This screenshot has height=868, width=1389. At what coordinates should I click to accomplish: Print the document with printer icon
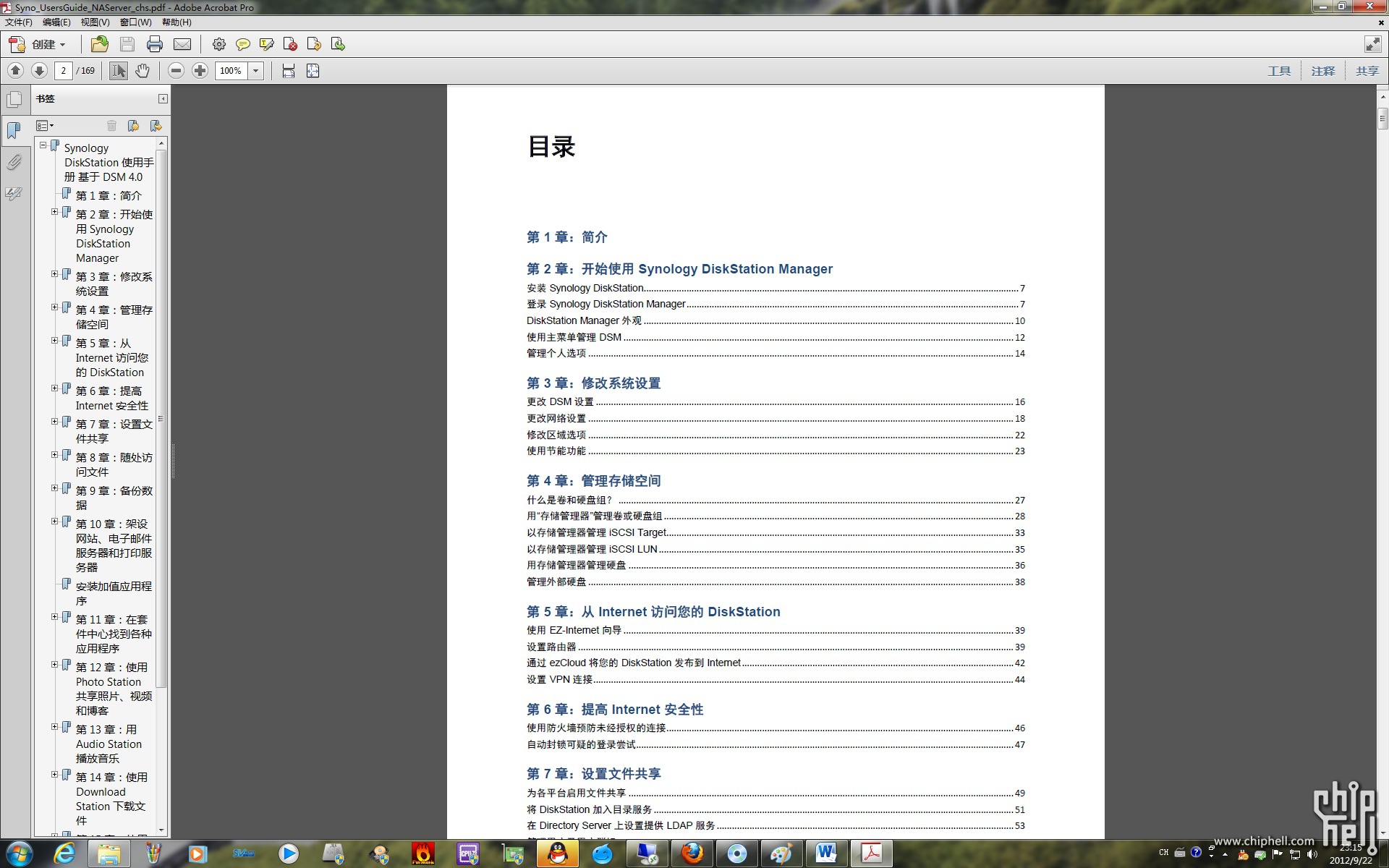click(x=155, y=45)
